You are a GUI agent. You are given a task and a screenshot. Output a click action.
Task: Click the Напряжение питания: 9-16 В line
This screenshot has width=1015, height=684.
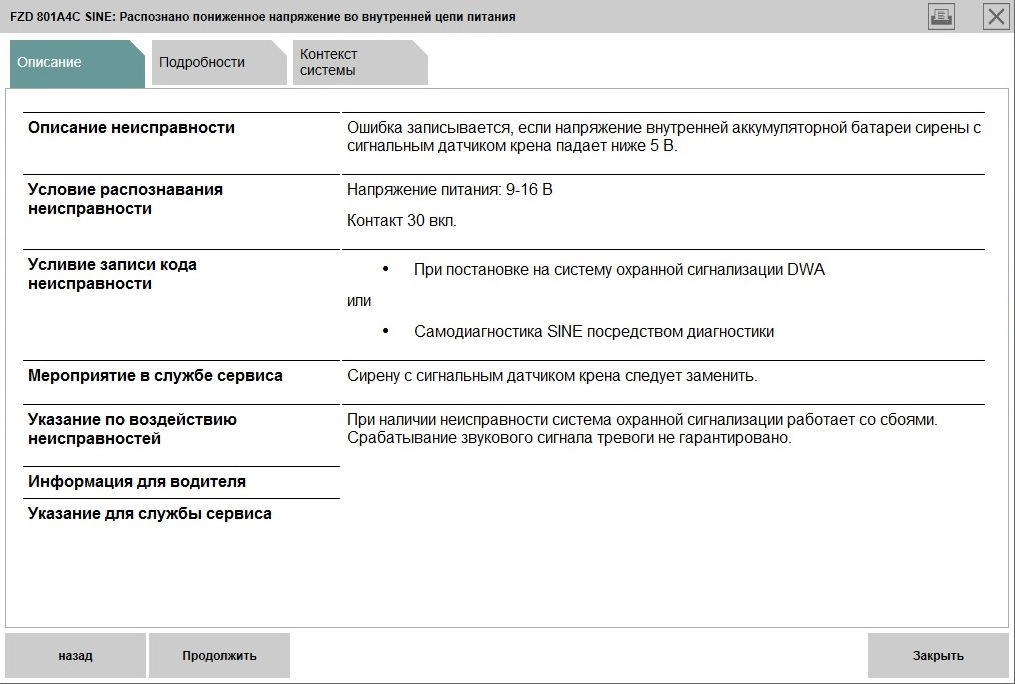pos(450,190)
